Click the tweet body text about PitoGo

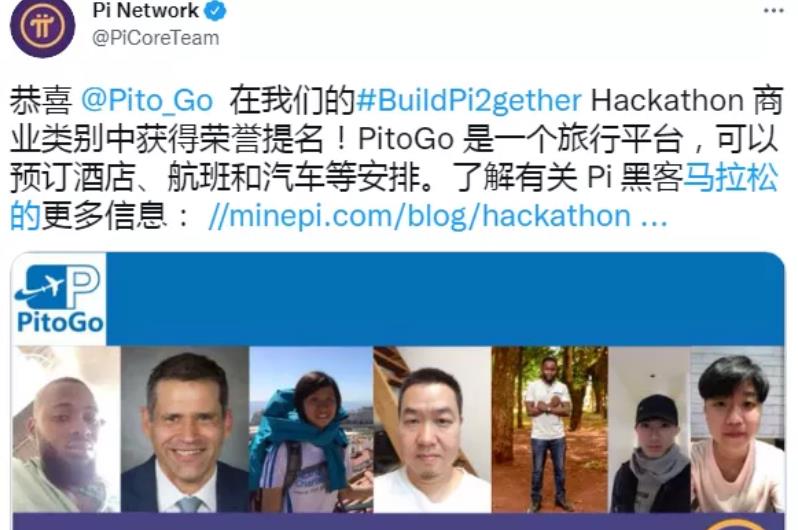[x=394, y=159]
